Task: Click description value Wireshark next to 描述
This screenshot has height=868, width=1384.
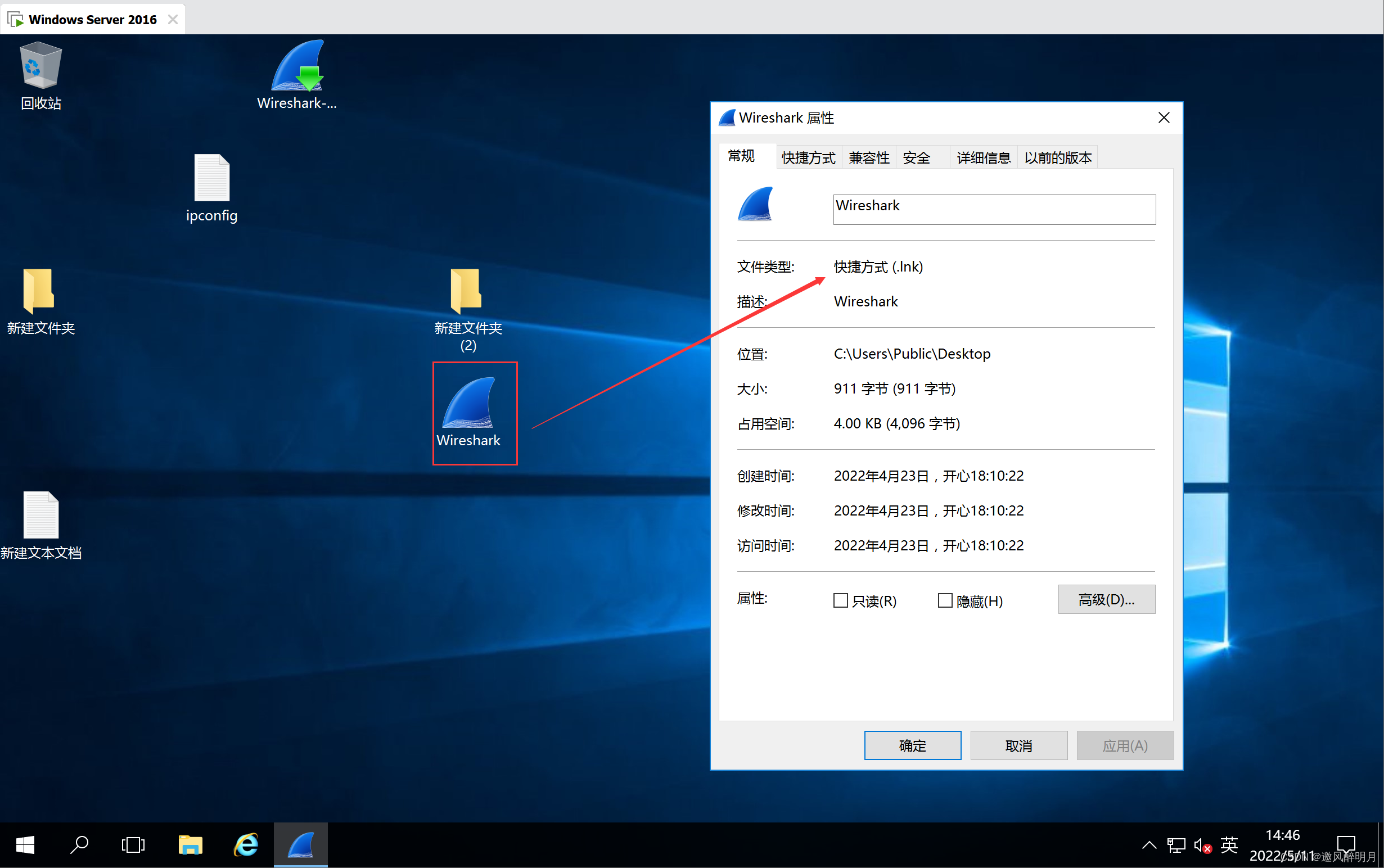Action: 865,301
